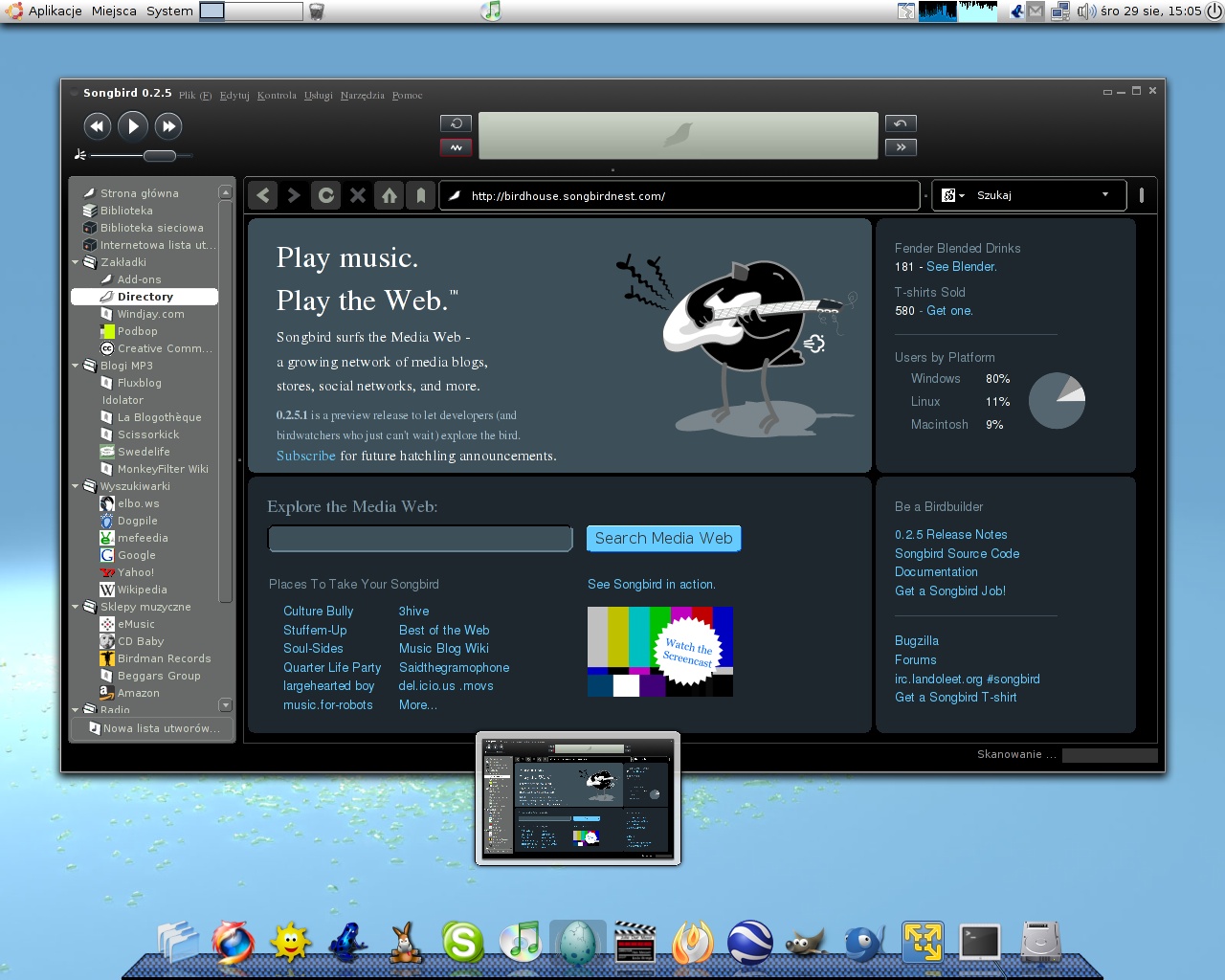The image size is (1225, 980).
Task: Open Yahoo! bookmark in sidebar
Action: [x=145, y=572]
